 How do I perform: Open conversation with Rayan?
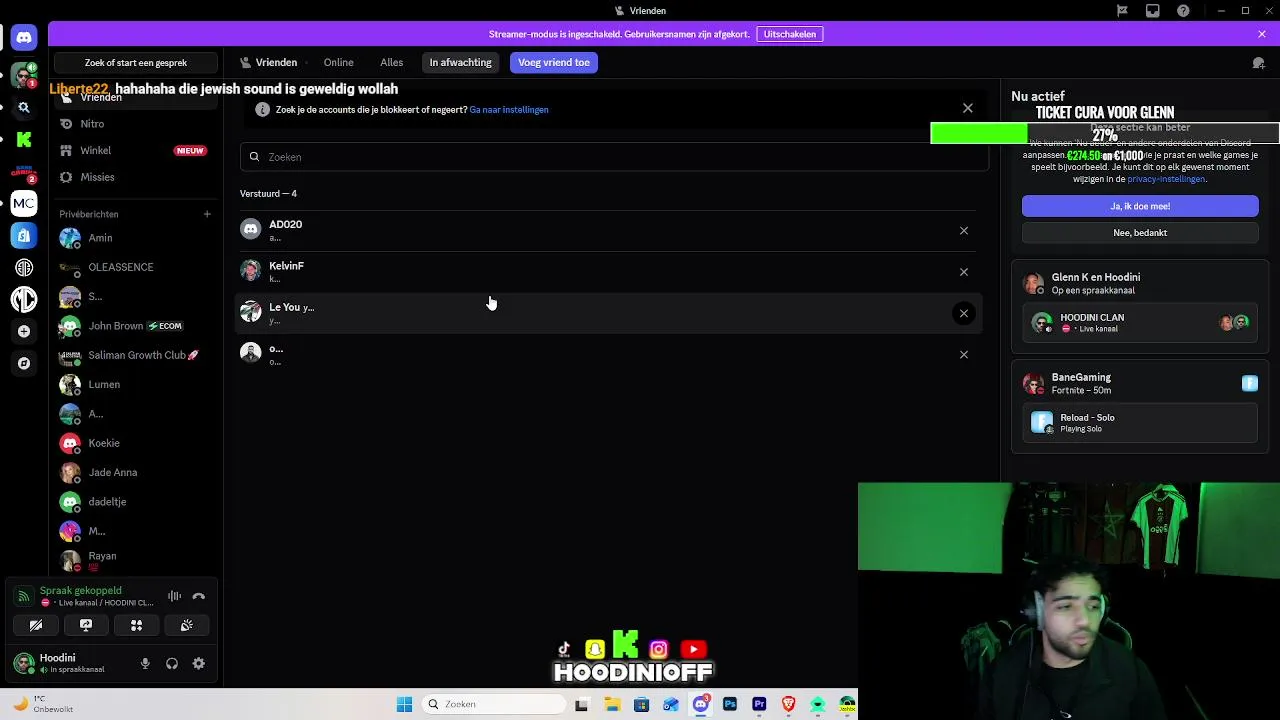point(135,561)
